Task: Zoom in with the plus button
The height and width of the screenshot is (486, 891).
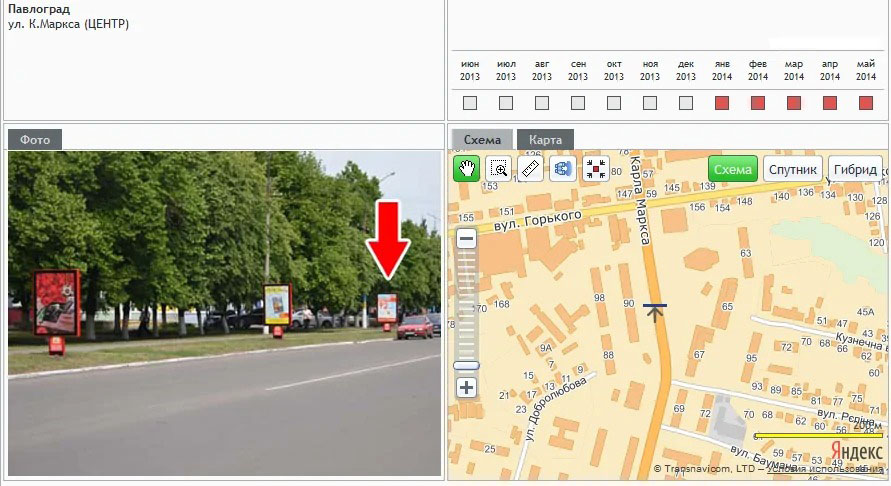Action: [467, 388]
